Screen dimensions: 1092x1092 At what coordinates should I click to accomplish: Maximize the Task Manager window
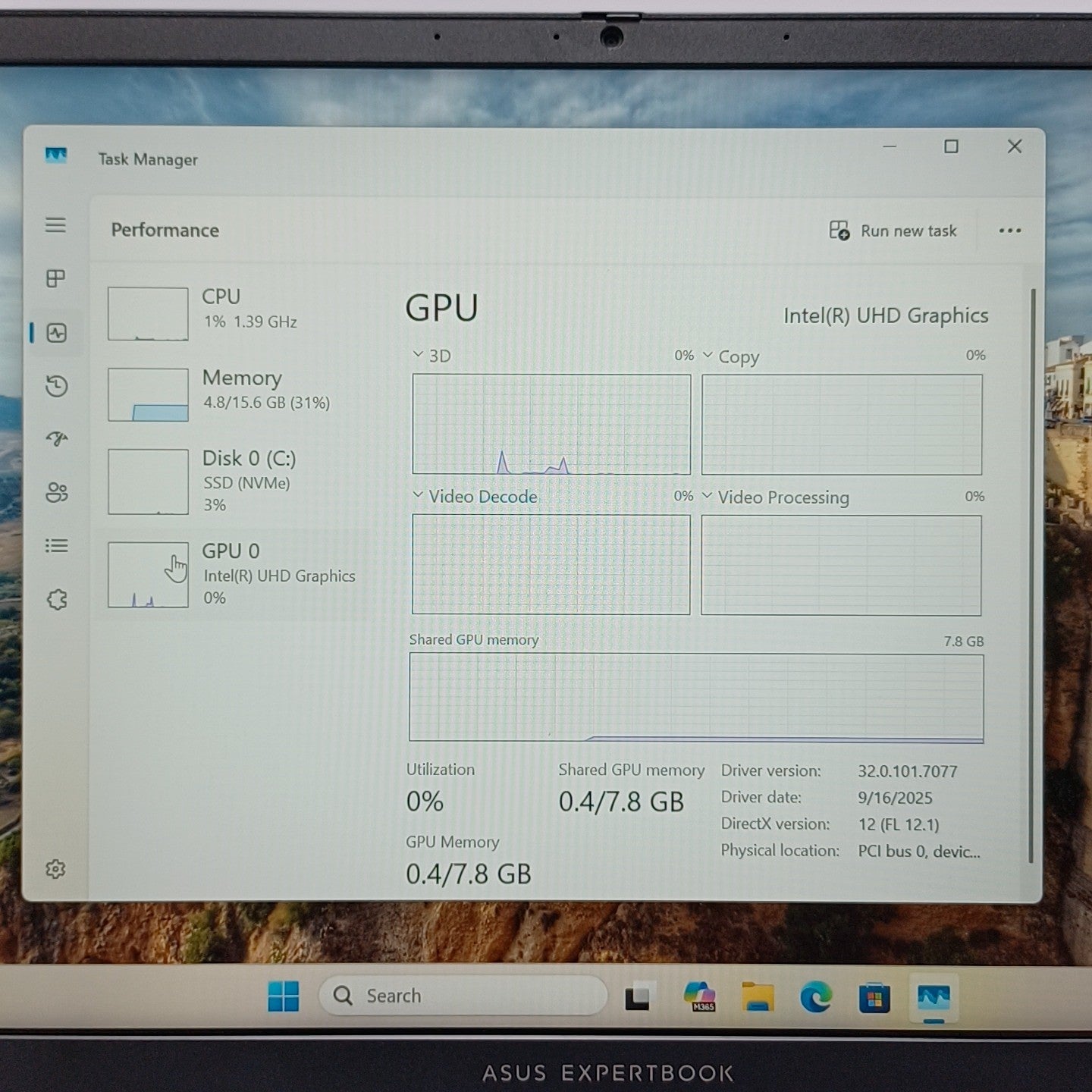click(951, 146)
